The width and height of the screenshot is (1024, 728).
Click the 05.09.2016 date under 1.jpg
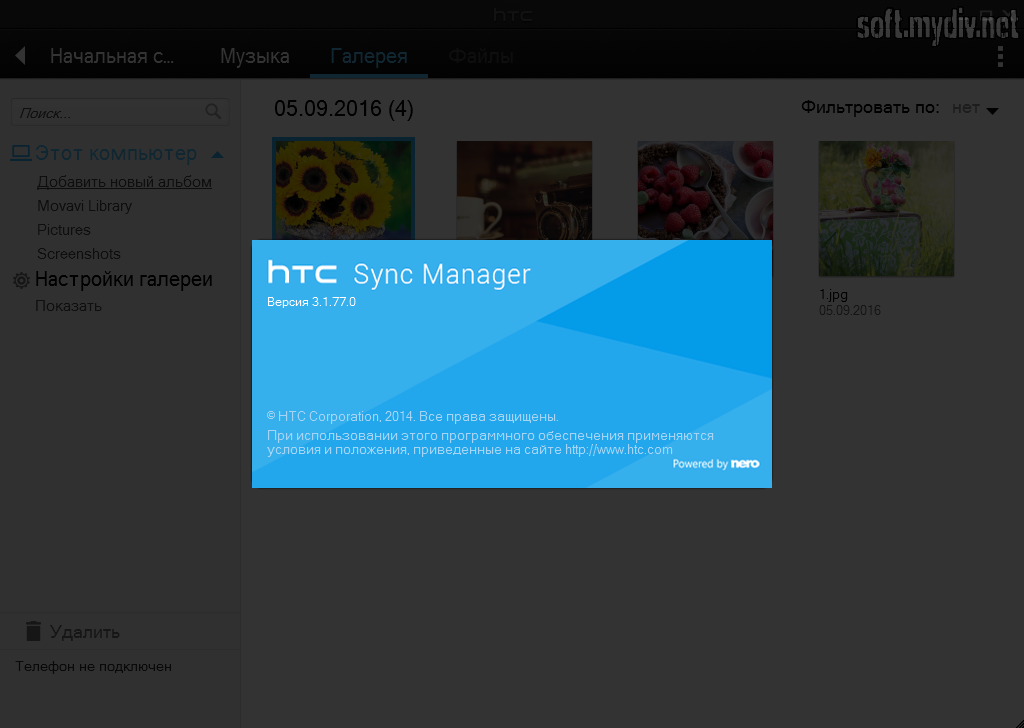(x=850, y=311)
